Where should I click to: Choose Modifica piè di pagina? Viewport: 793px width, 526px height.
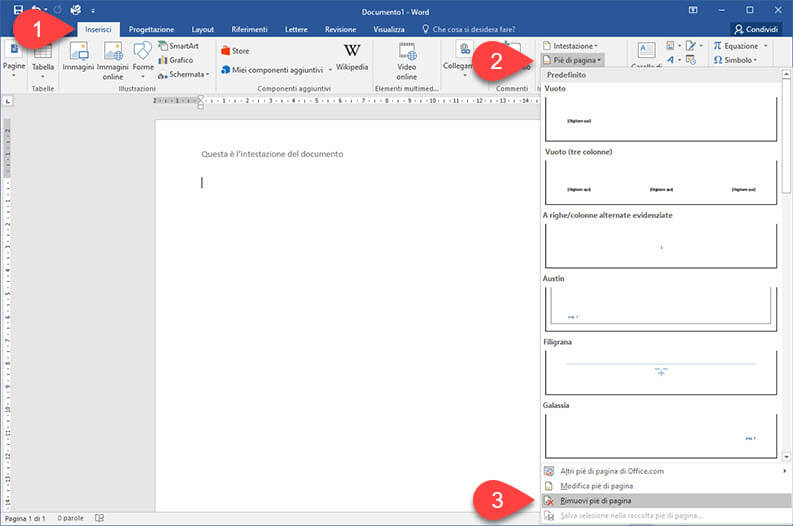[595, 485]
